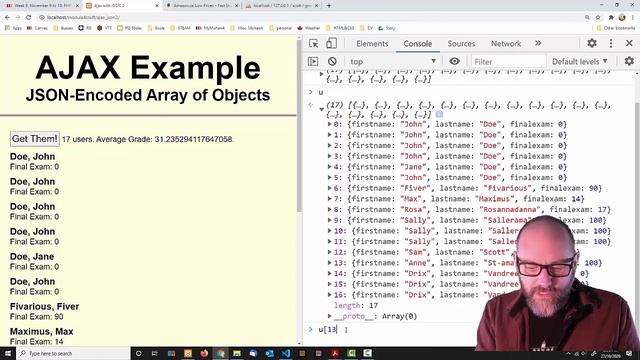Image resolution: width=640 pixels, height=360 pixels.
Task: Expand array entry 13 Anne
Action: (330, 262)
